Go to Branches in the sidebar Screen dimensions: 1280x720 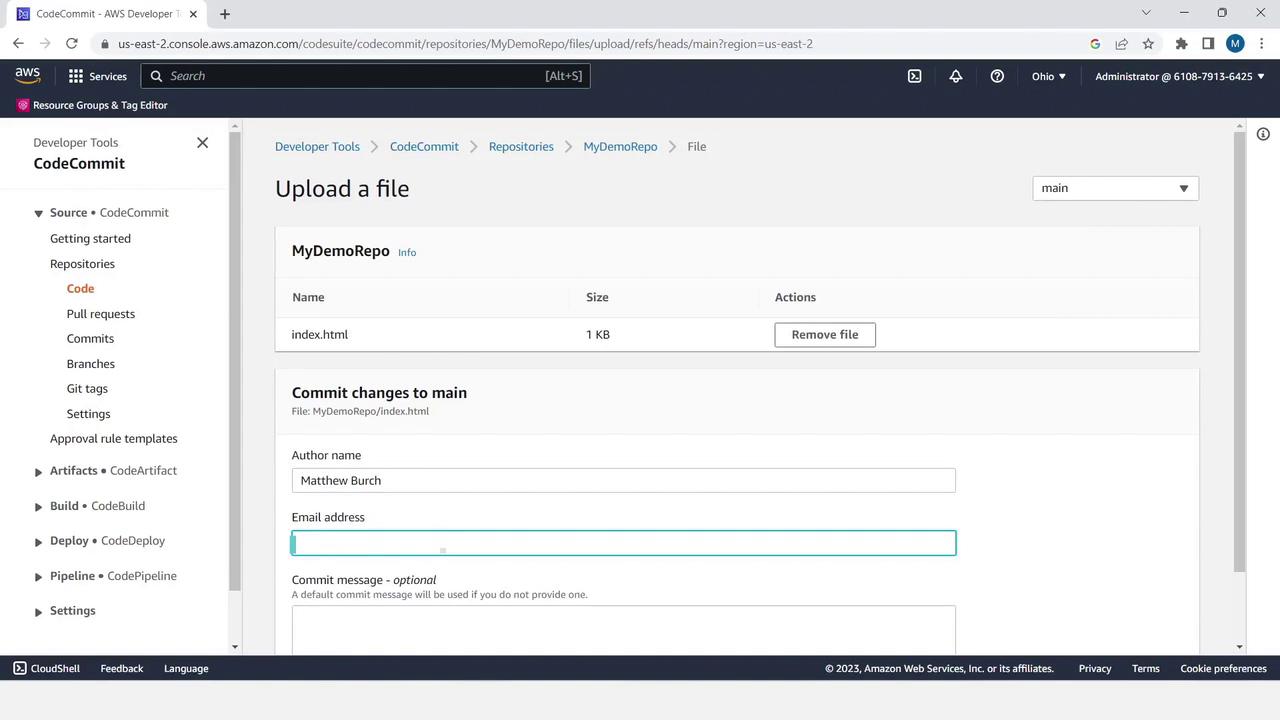91,364
